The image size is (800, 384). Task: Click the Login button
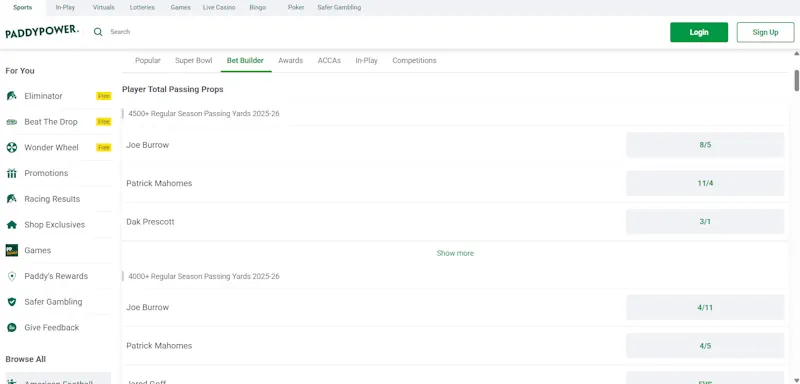coord(699,32)
